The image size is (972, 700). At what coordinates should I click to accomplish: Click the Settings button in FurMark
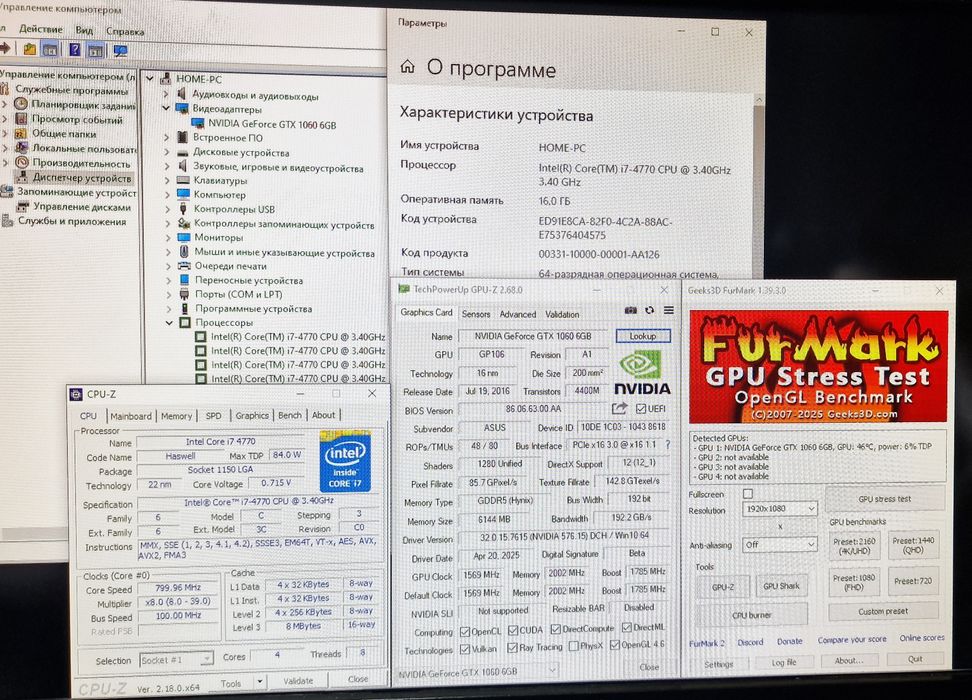(x=718, y=664)
